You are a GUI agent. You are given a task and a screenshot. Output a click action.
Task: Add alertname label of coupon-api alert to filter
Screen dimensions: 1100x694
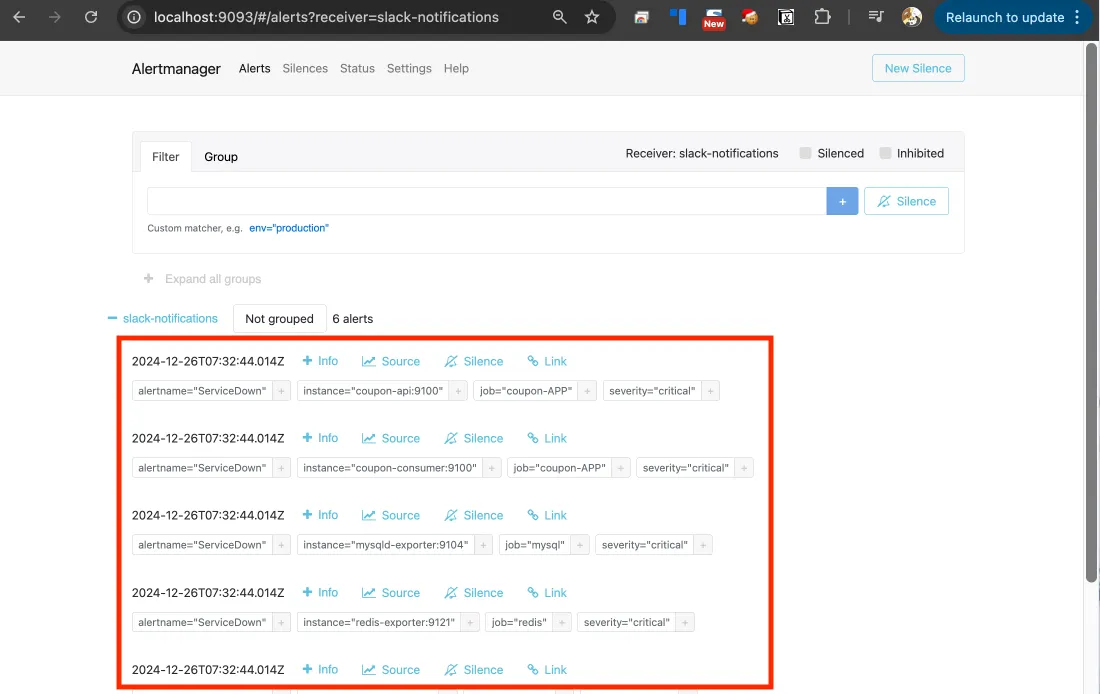(281, 391)
